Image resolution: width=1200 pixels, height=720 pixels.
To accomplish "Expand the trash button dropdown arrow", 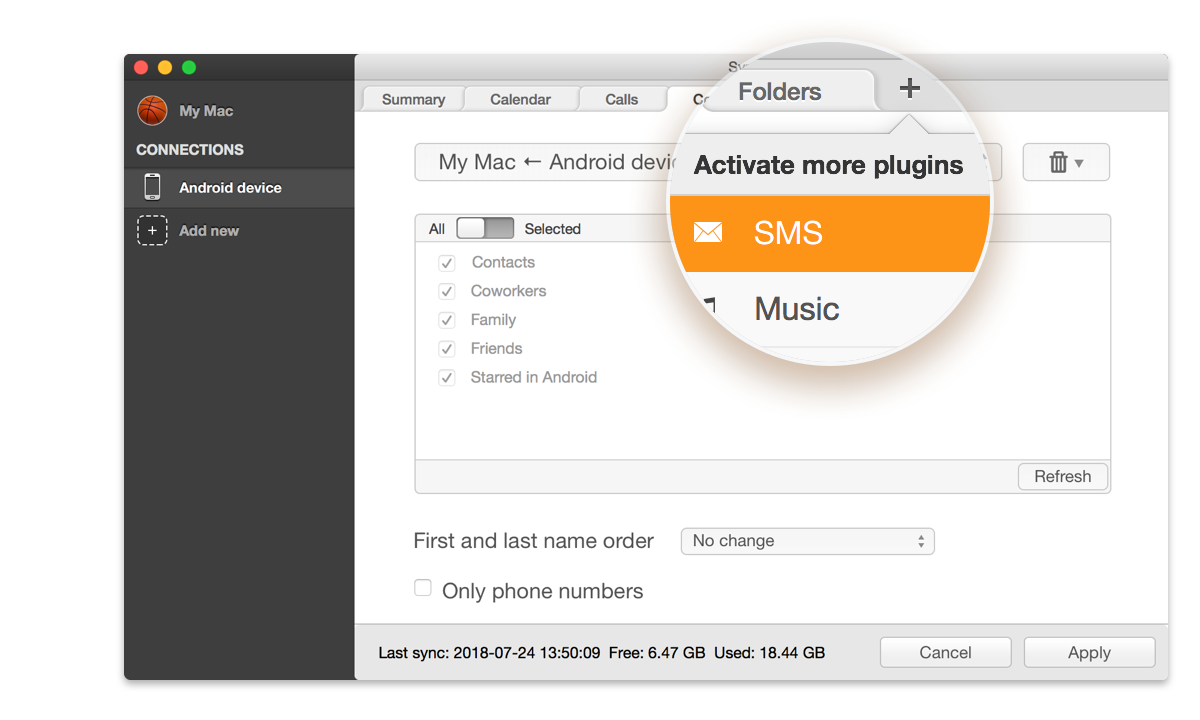I will click(1079, 163).
